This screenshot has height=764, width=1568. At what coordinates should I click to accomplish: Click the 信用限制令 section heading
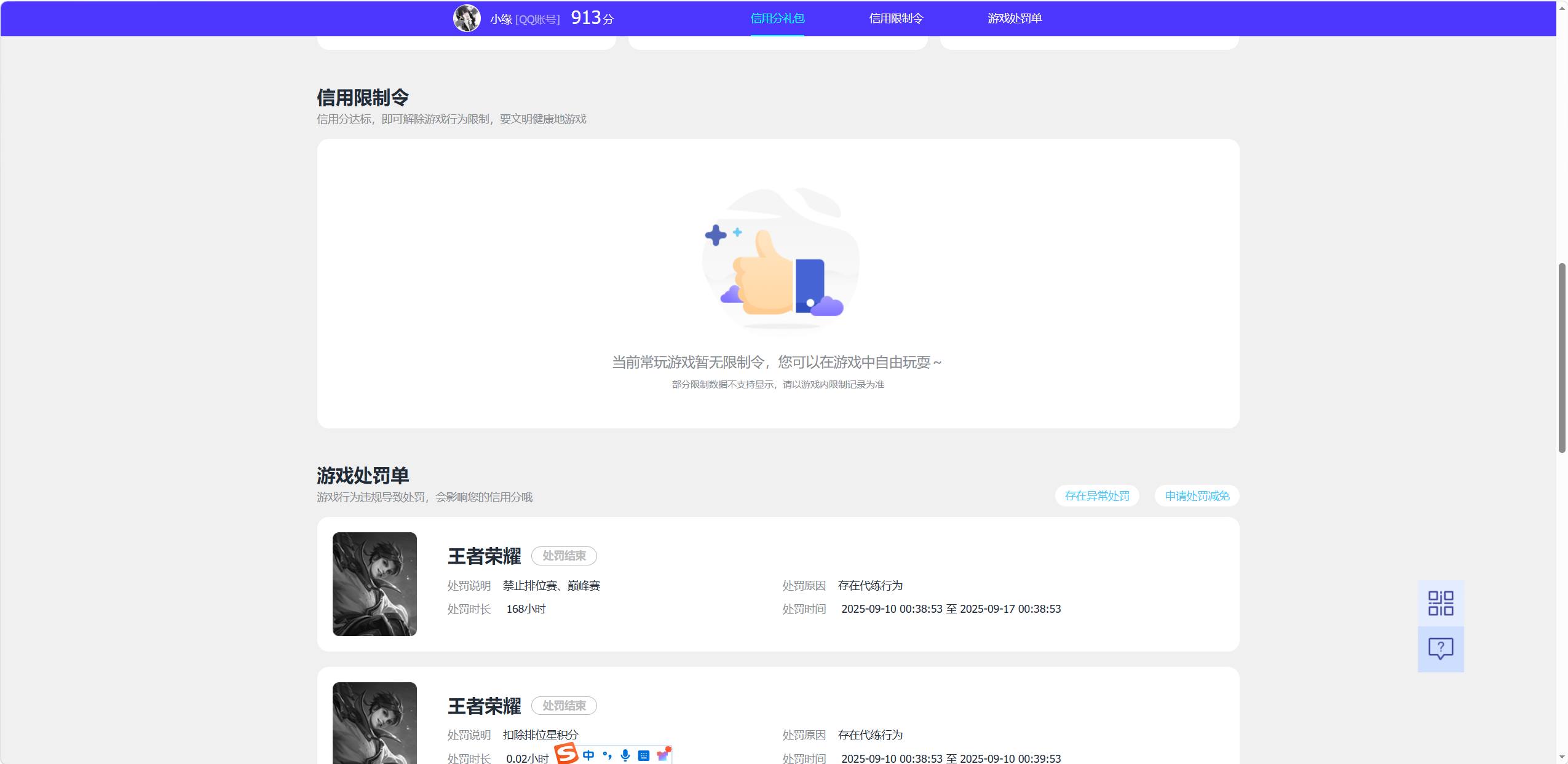click(363, 97)
